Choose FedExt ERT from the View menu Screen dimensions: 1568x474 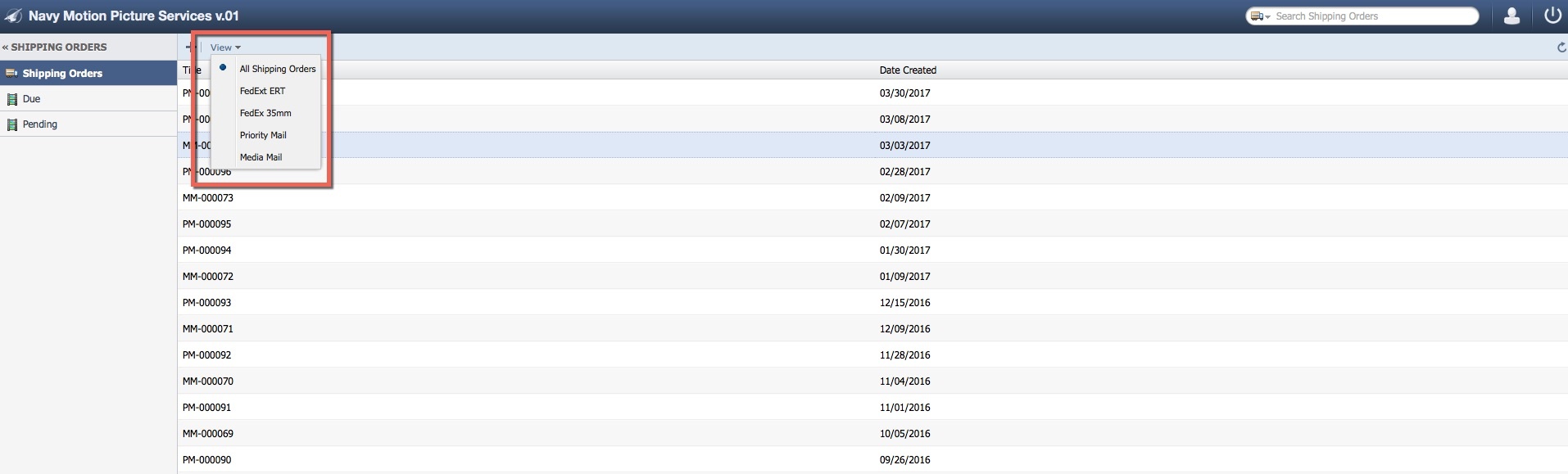click(x=262, y=91)
